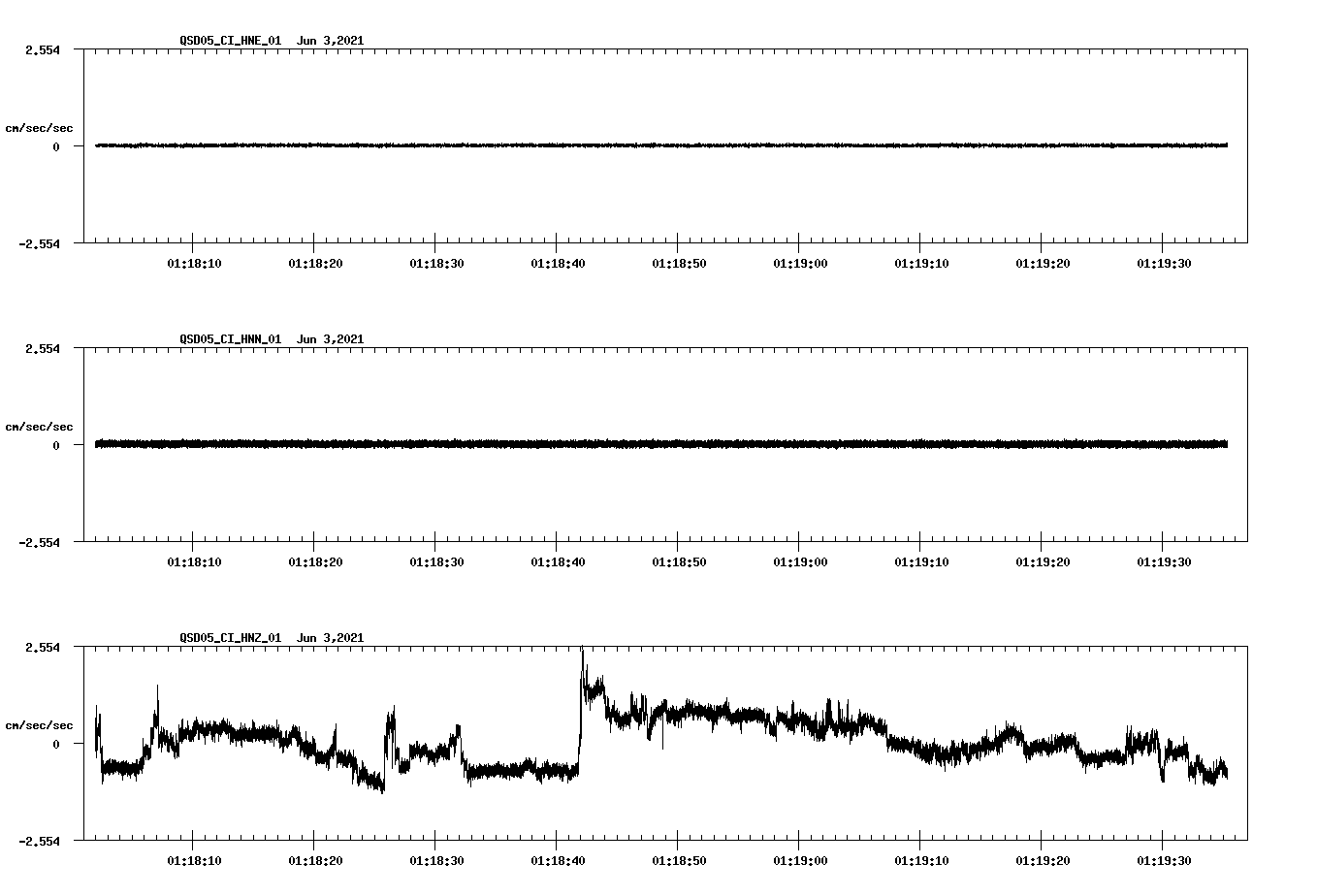Select the -2.554 lower limit on HNN chart
Screen dimensions: 1317x896
point(39,542)
